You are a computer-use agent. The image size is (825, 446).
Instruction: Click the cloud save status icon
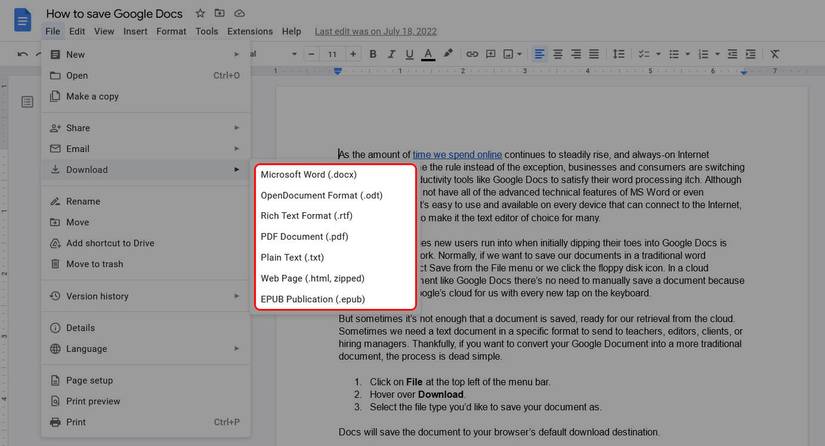click(239, 13)
